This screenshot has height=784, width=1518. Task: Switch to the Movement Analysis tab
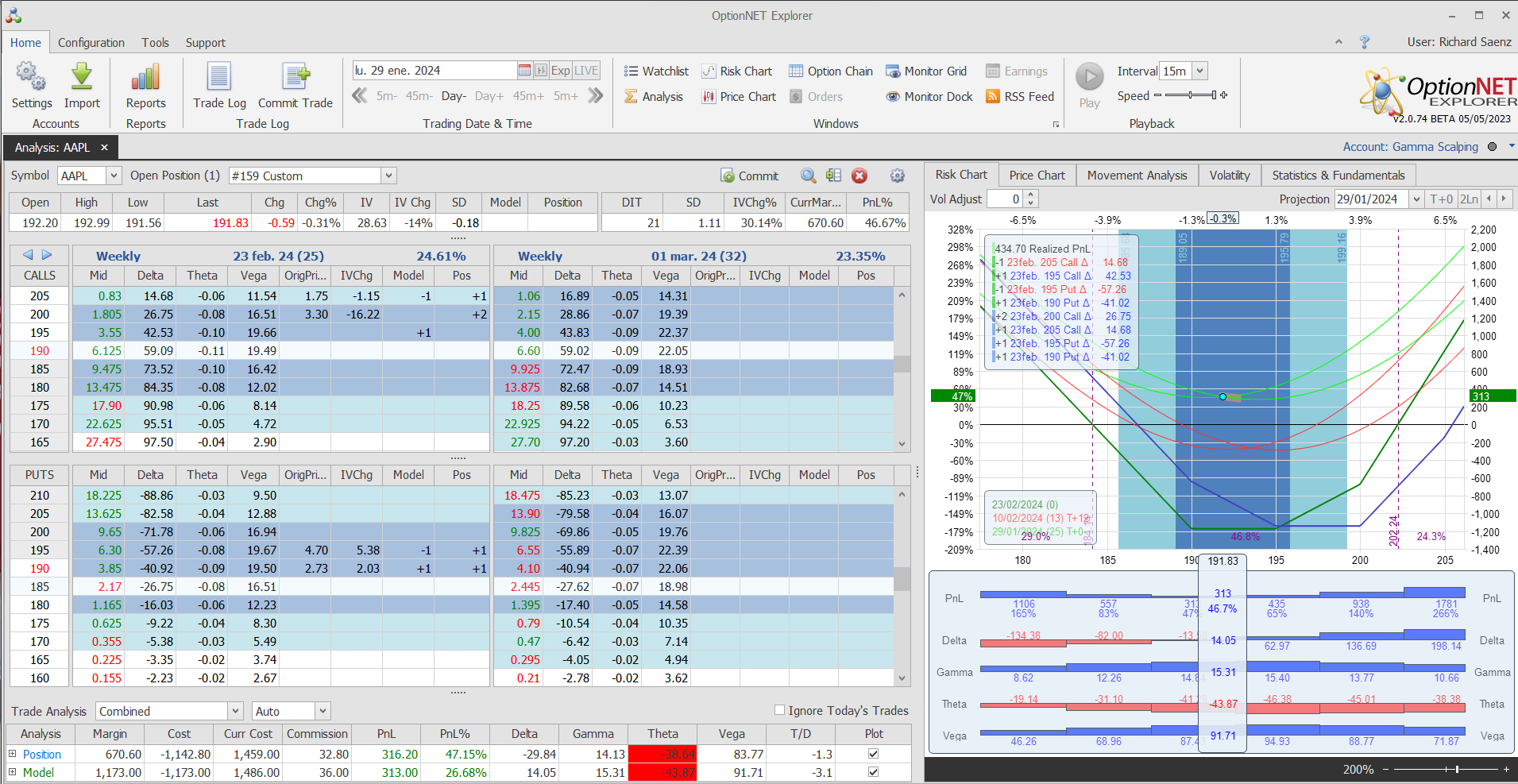click(x=1137, y=175)
